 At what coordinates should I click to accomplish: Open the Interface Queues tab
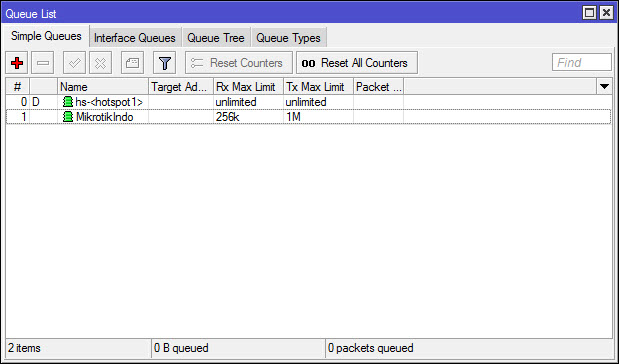tap(135, 38)
